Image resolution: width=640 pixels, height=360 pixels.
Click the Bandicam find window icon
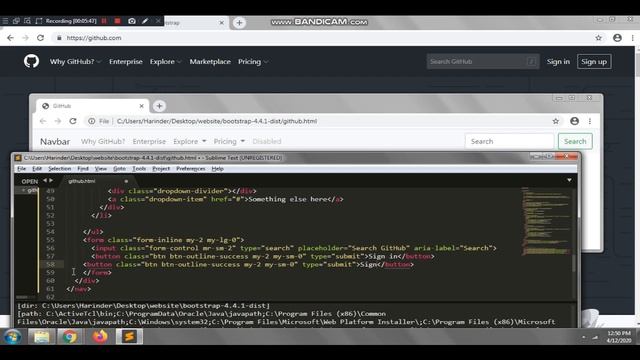27,21
